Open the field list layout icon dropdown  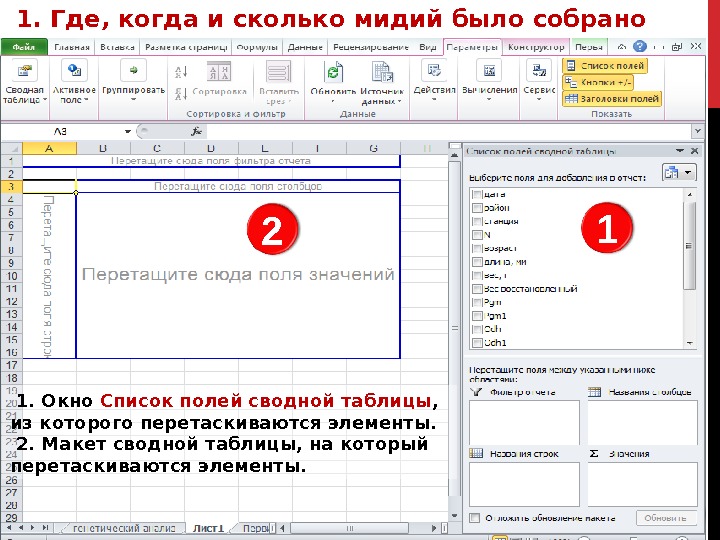(679, 173)
